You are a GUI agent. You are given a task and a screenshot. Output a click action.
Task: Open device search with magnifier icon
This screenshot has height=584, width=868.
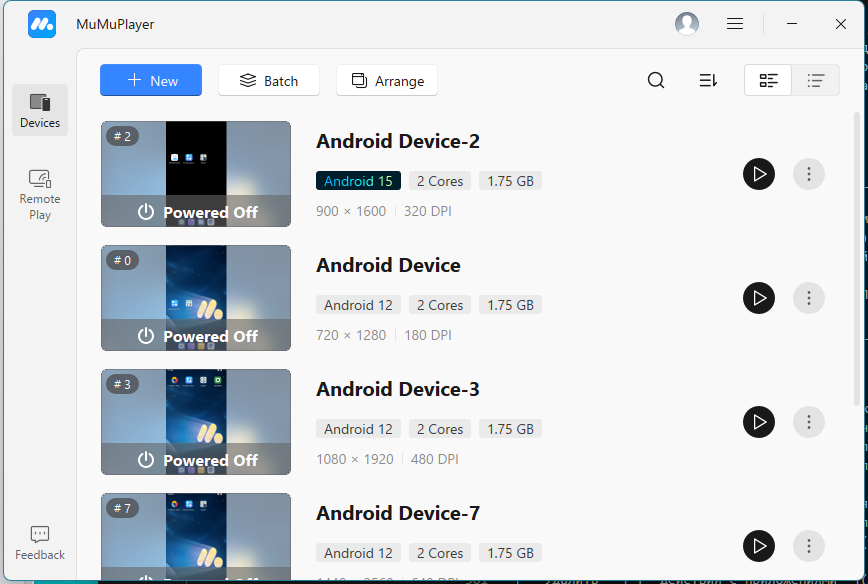click(x=656, y=80)
